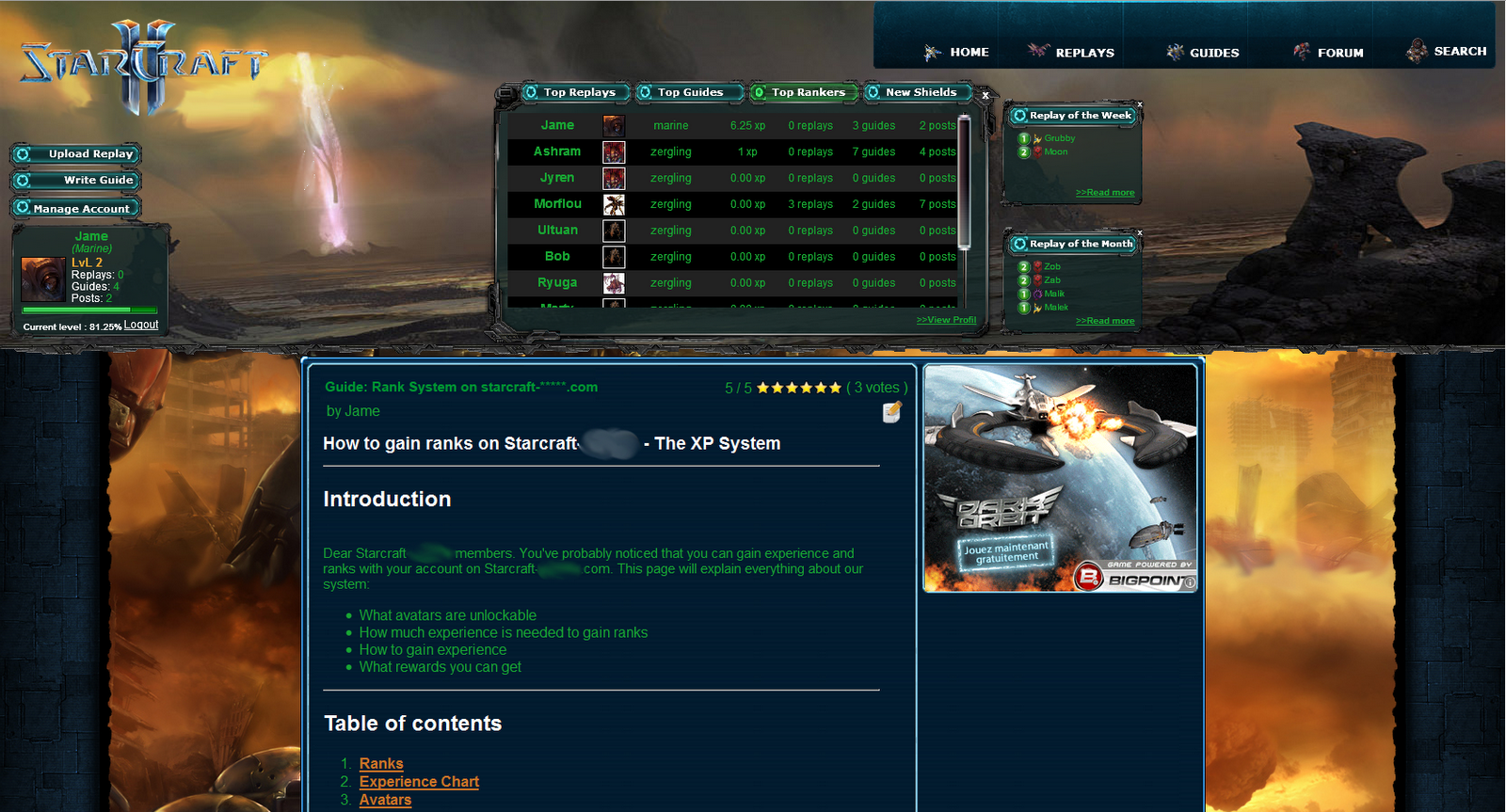
Task: Select Bob in the rankers list
Action: pos(557,257)
